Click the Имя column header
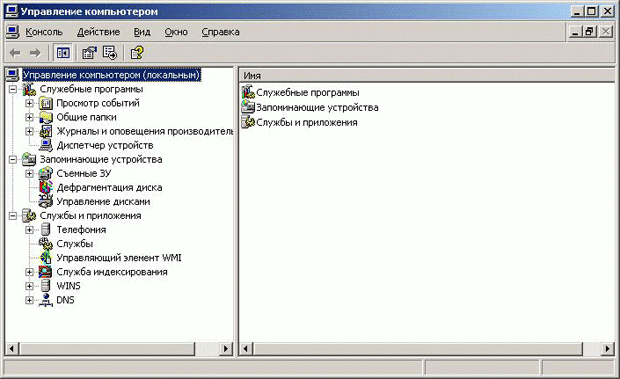Image resolution: width=620 pixels, height=379 pixels. [426, 75]
